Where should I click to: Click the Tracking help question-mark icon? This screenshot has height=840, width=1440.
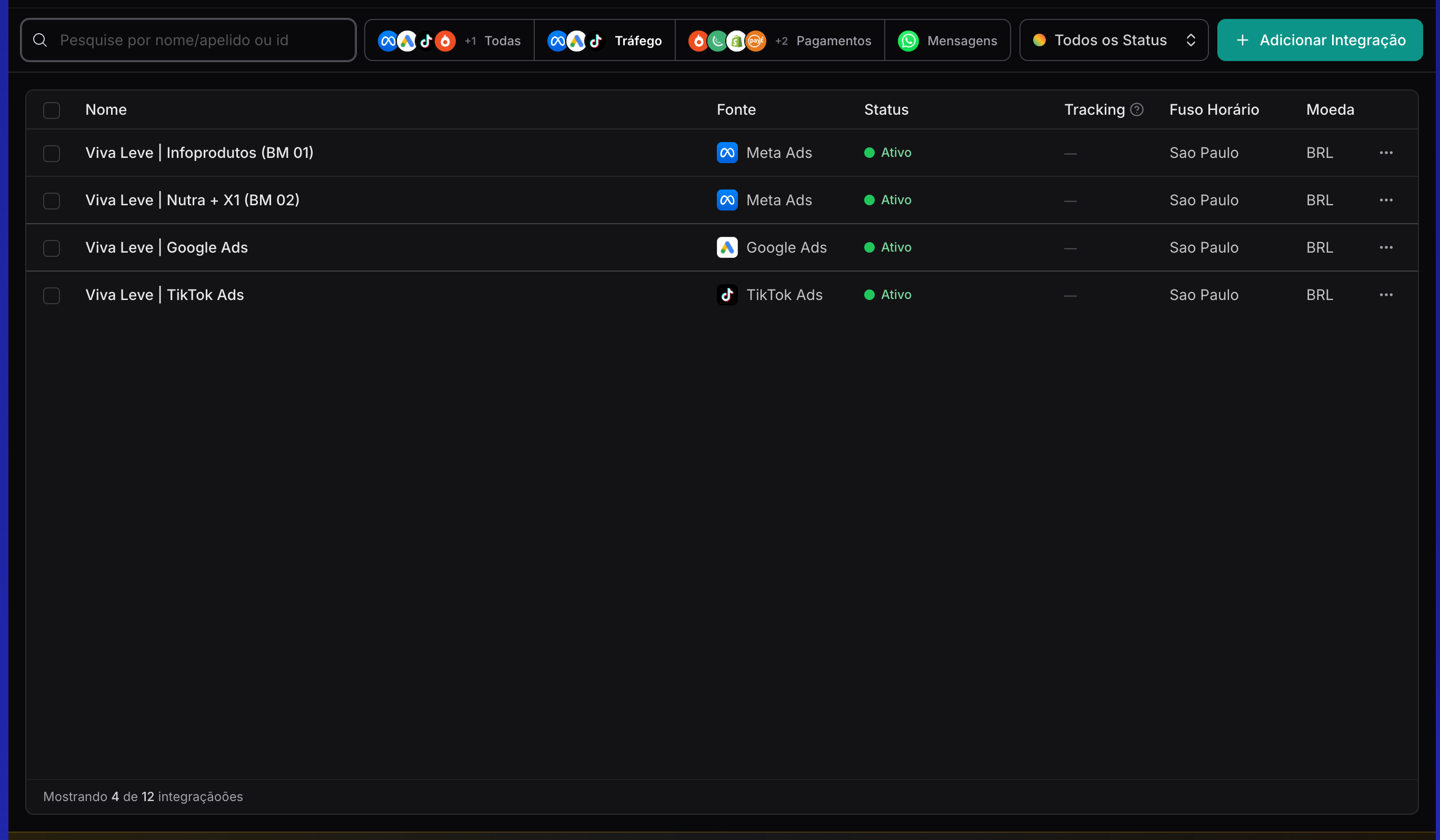tap(1137, 109)
